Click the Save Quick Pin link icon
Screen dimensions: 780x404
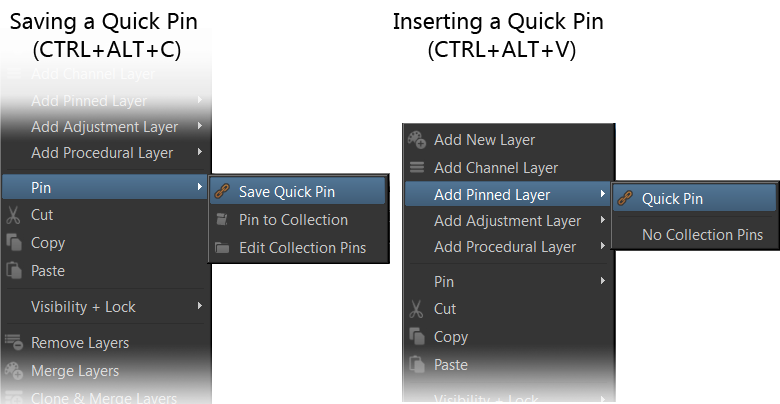(222, 192)
